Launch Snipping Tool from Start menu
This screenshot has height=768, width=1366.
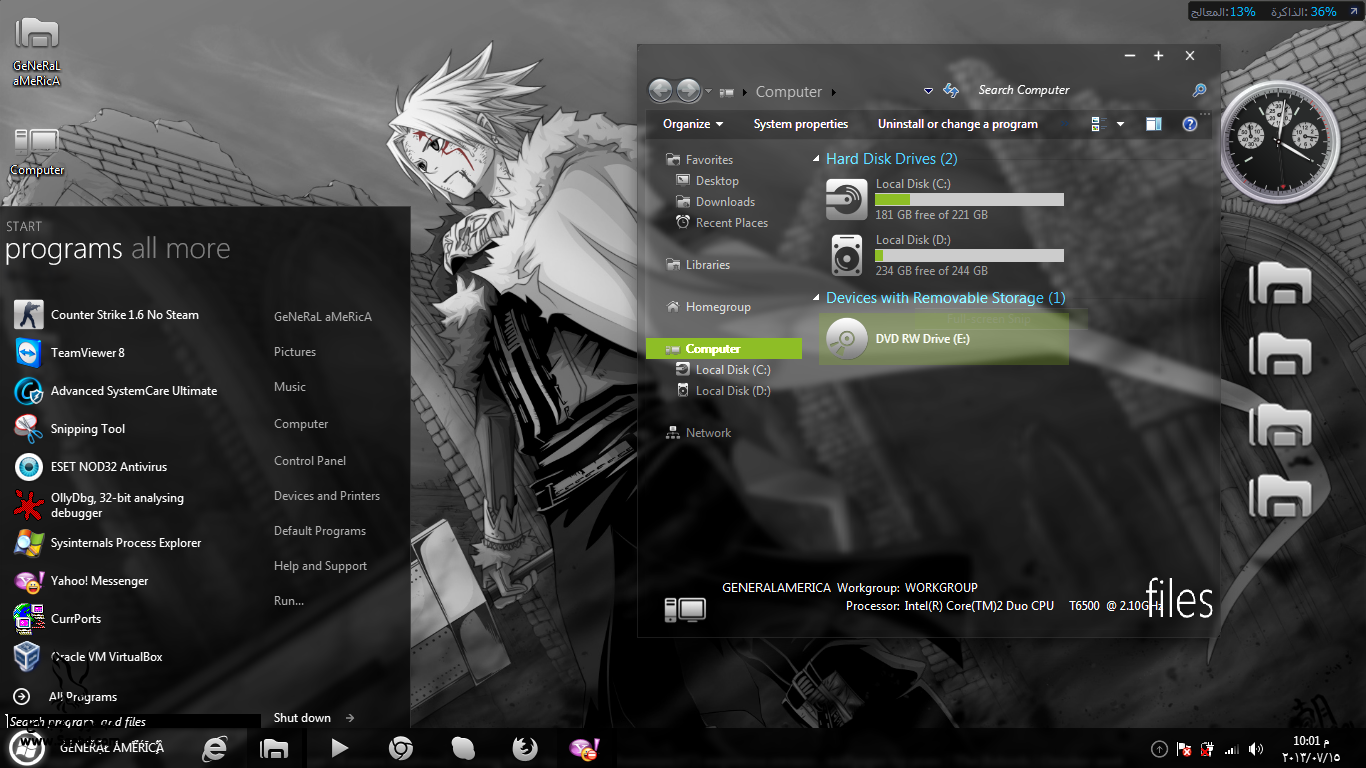click(88, 429)
